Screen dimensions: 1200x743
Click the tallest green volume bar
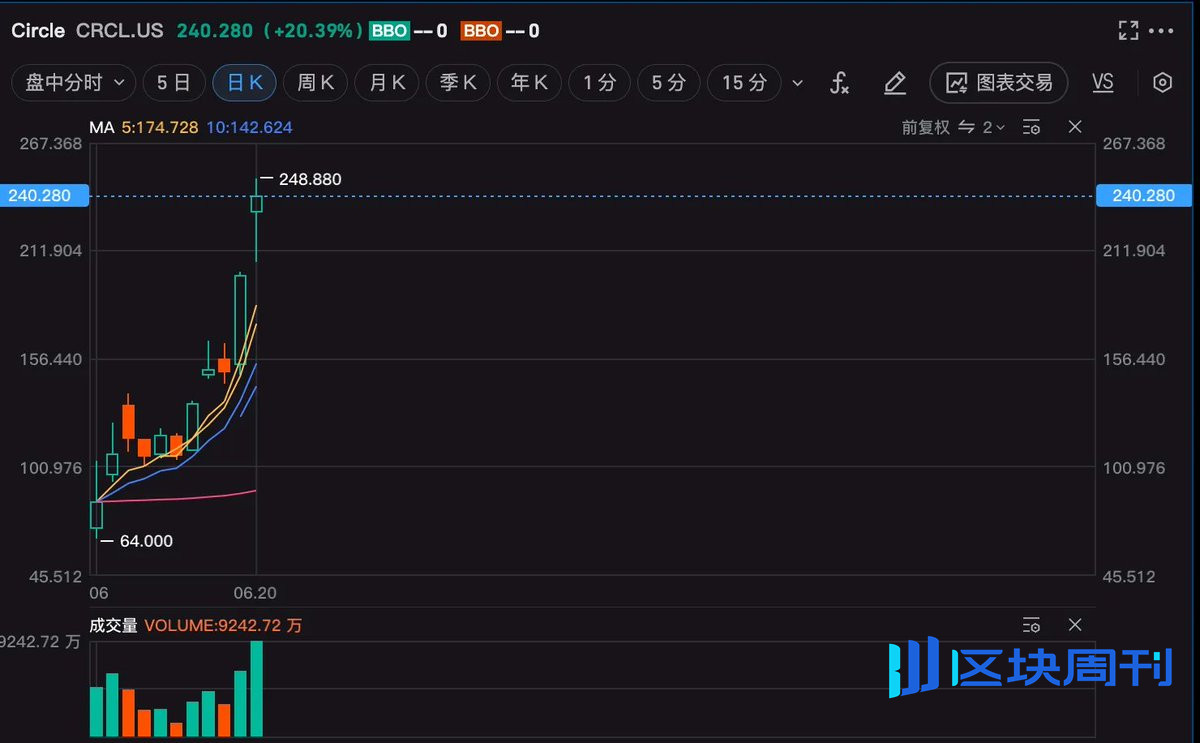(x=257, y=689)
